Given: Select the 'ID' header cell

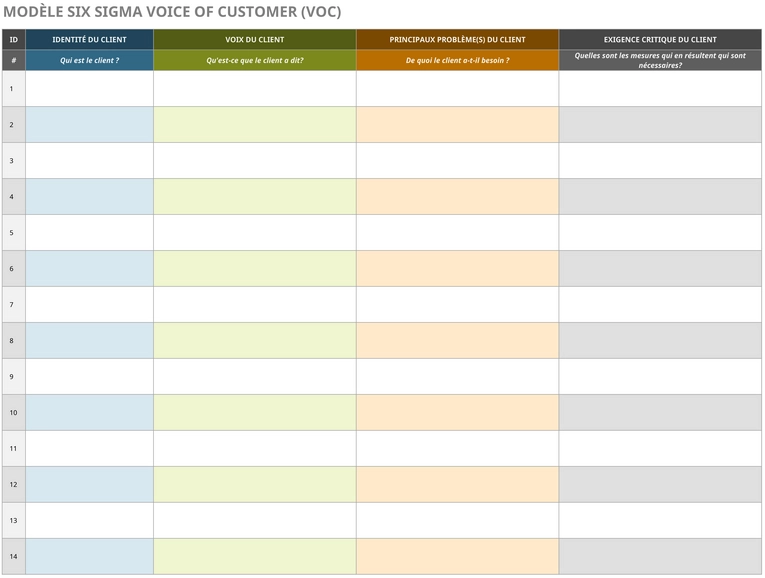Looking at the screenshot, I should [14, 40].
